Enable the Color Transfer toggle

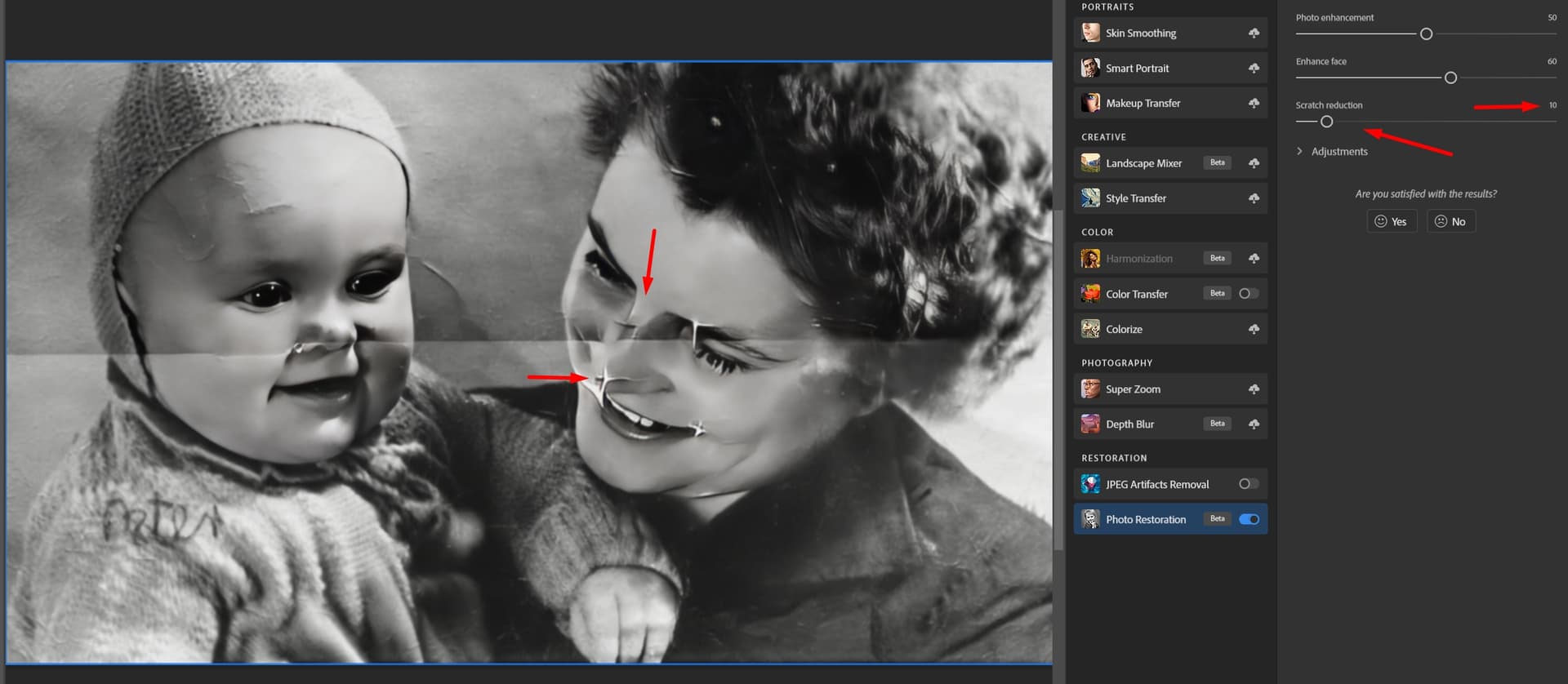pos(1248,294)
